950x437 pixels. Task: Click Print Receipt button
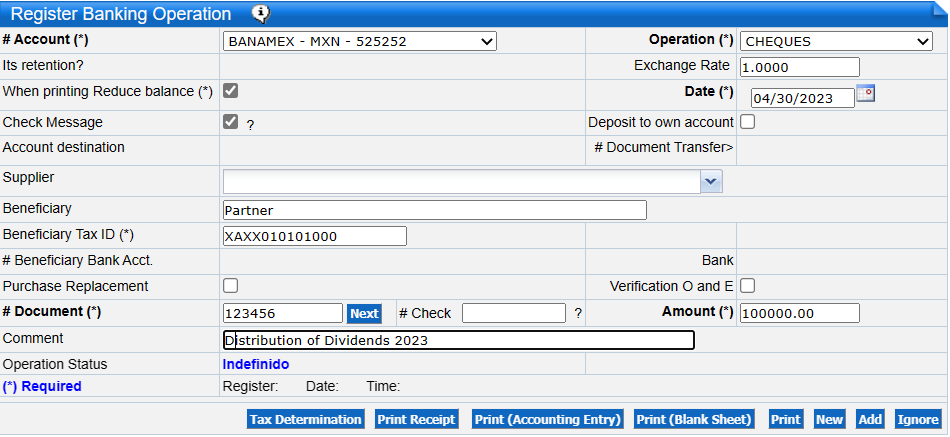tap(416, 420)
